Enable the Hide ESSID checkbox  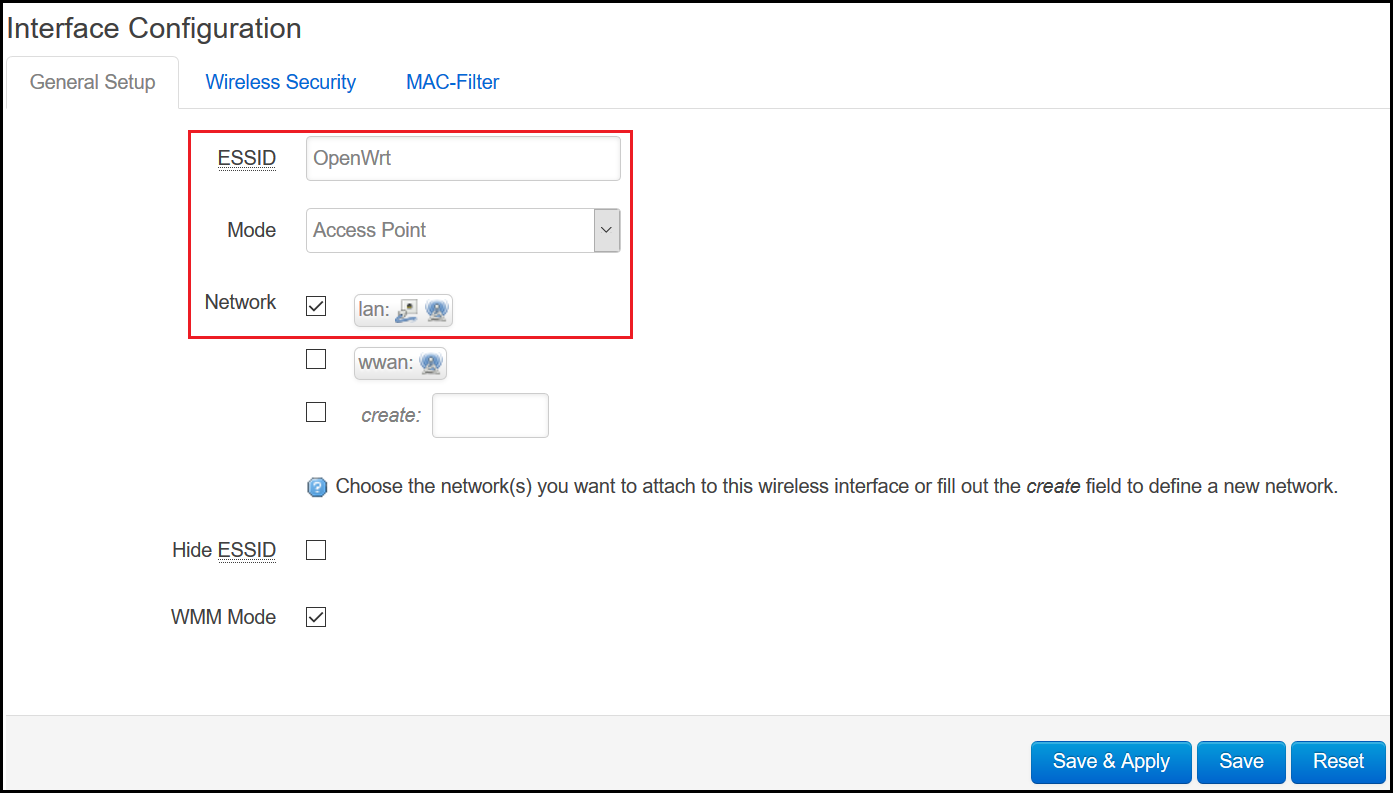coord(315,549)
